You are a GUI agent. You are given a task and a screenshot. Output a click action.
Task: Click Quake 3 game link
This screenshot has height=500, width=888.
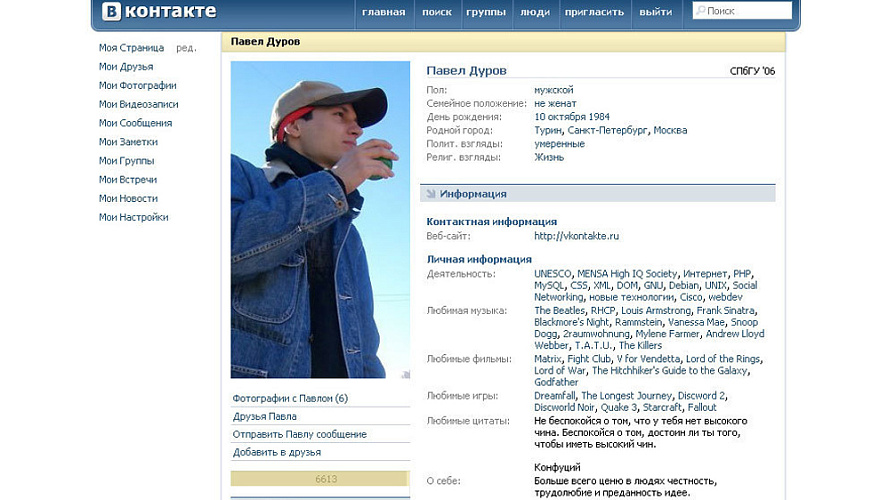pyautogui.click(x=618, y=407)
